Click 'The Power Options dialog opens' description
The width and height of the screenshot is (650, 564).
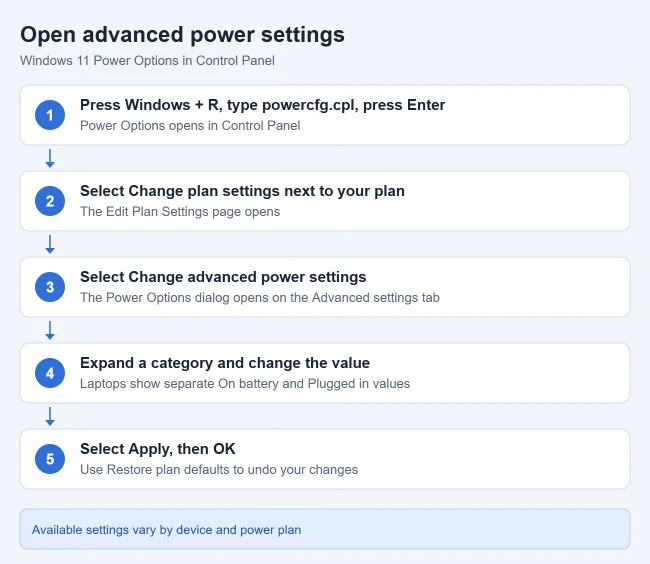point(260,298)
